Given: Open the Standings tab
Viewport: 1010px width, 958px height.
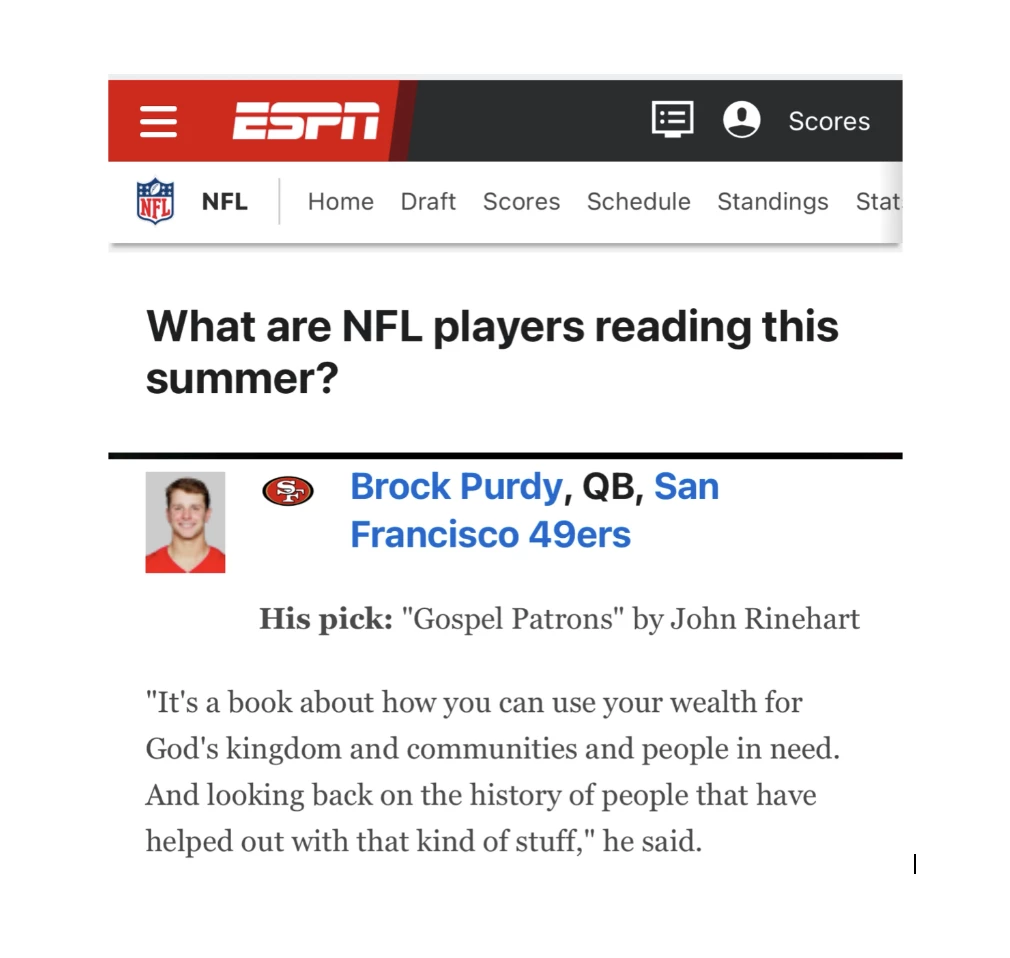Looking at the screenshot, I should (773, 202).
